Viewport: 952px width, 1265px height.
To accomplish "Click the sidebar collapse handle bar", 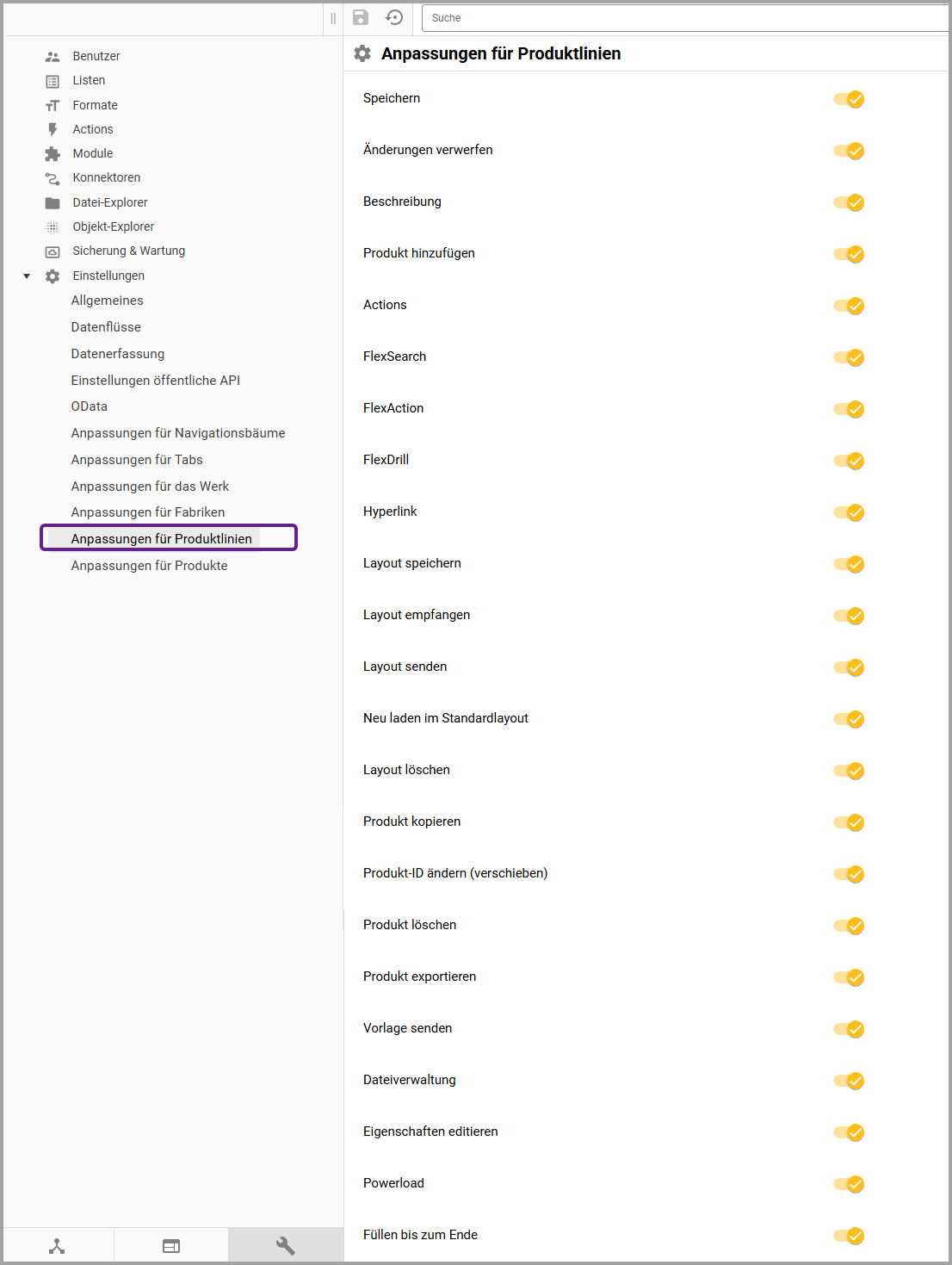I will coord(333,18).
